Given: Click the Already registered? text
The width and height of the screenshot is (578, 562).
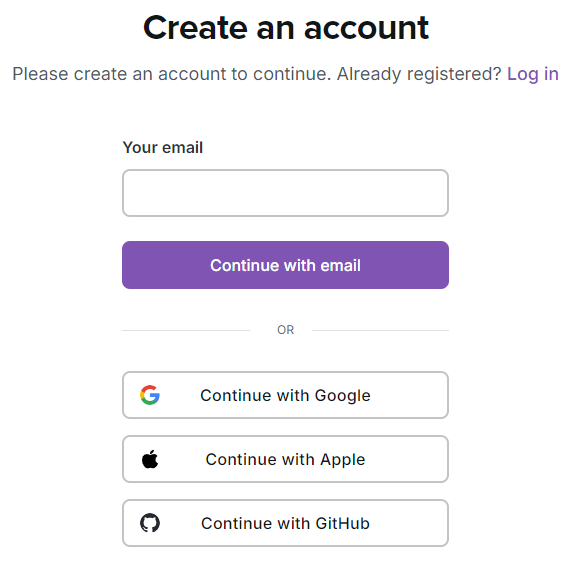Looking at the screenshot, I should (x=419, y=74).
